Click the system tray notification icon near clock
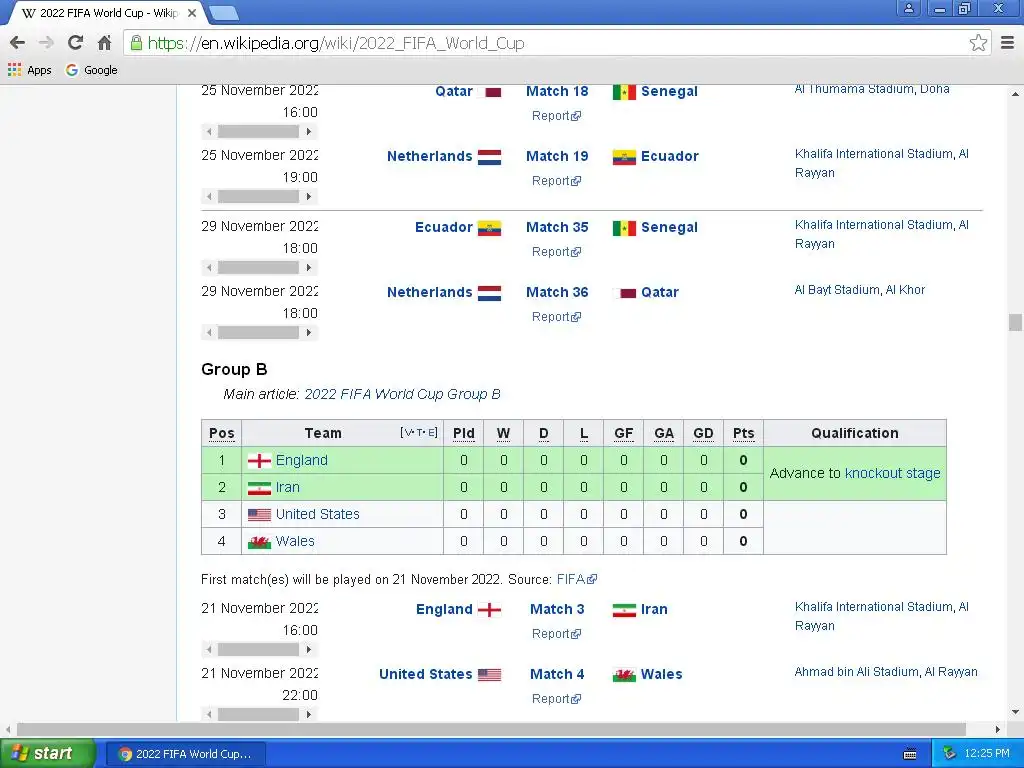1024x768 pixels. click(950, 754)
